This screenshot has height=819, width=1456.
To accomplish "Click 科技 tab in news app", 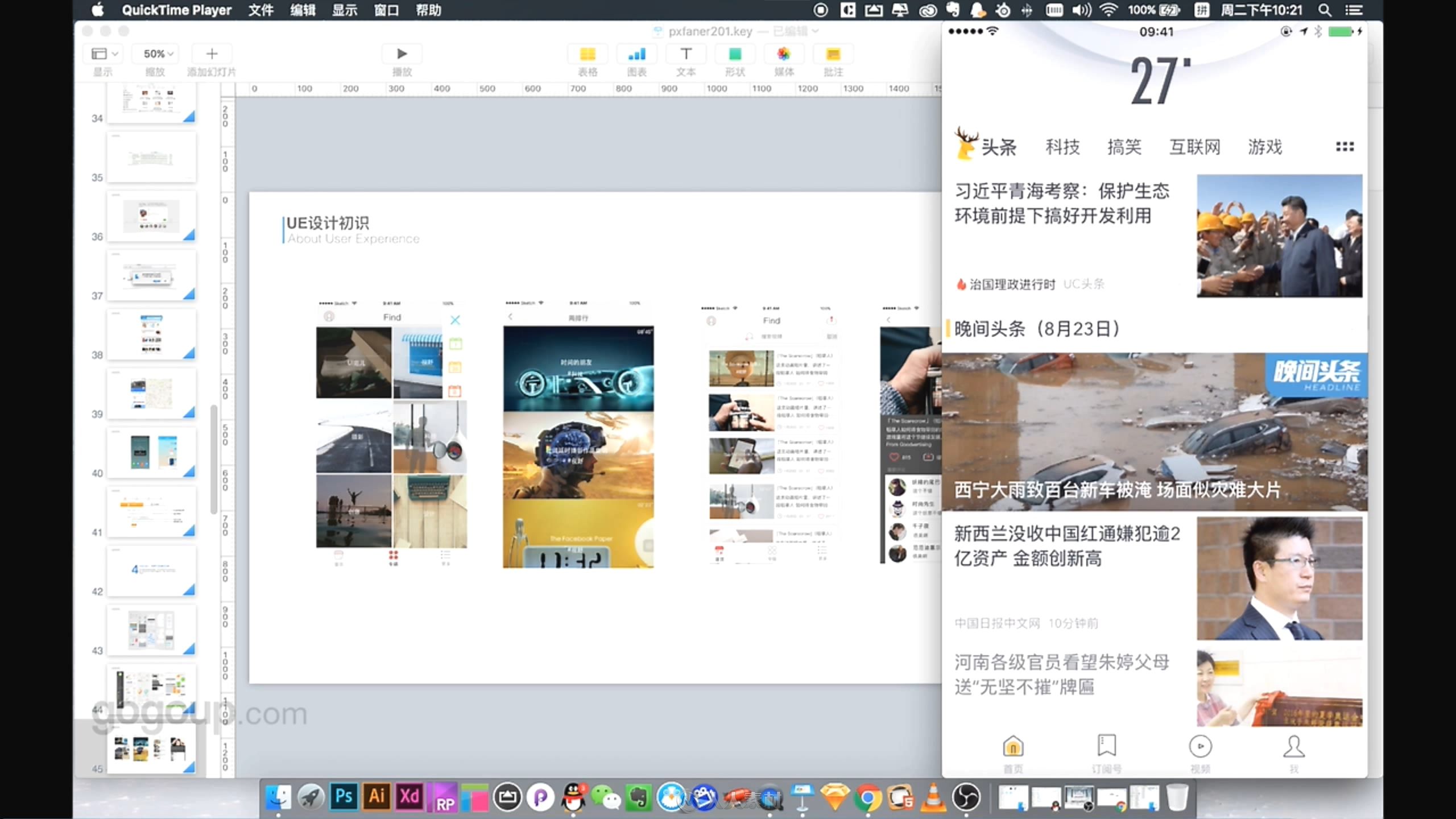I will point(1063,147).
